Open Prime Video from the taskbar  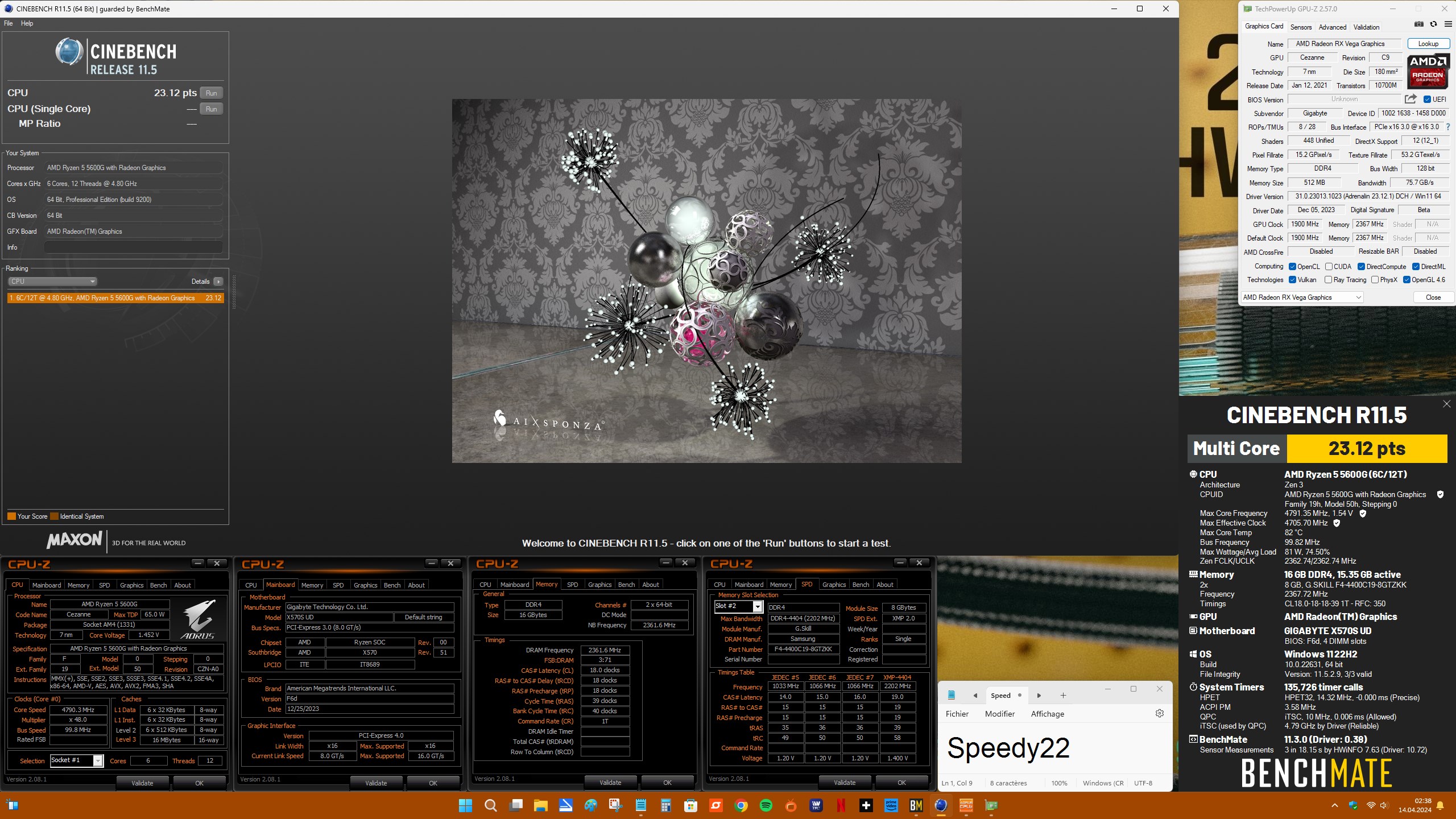click(x=891, y=805)
